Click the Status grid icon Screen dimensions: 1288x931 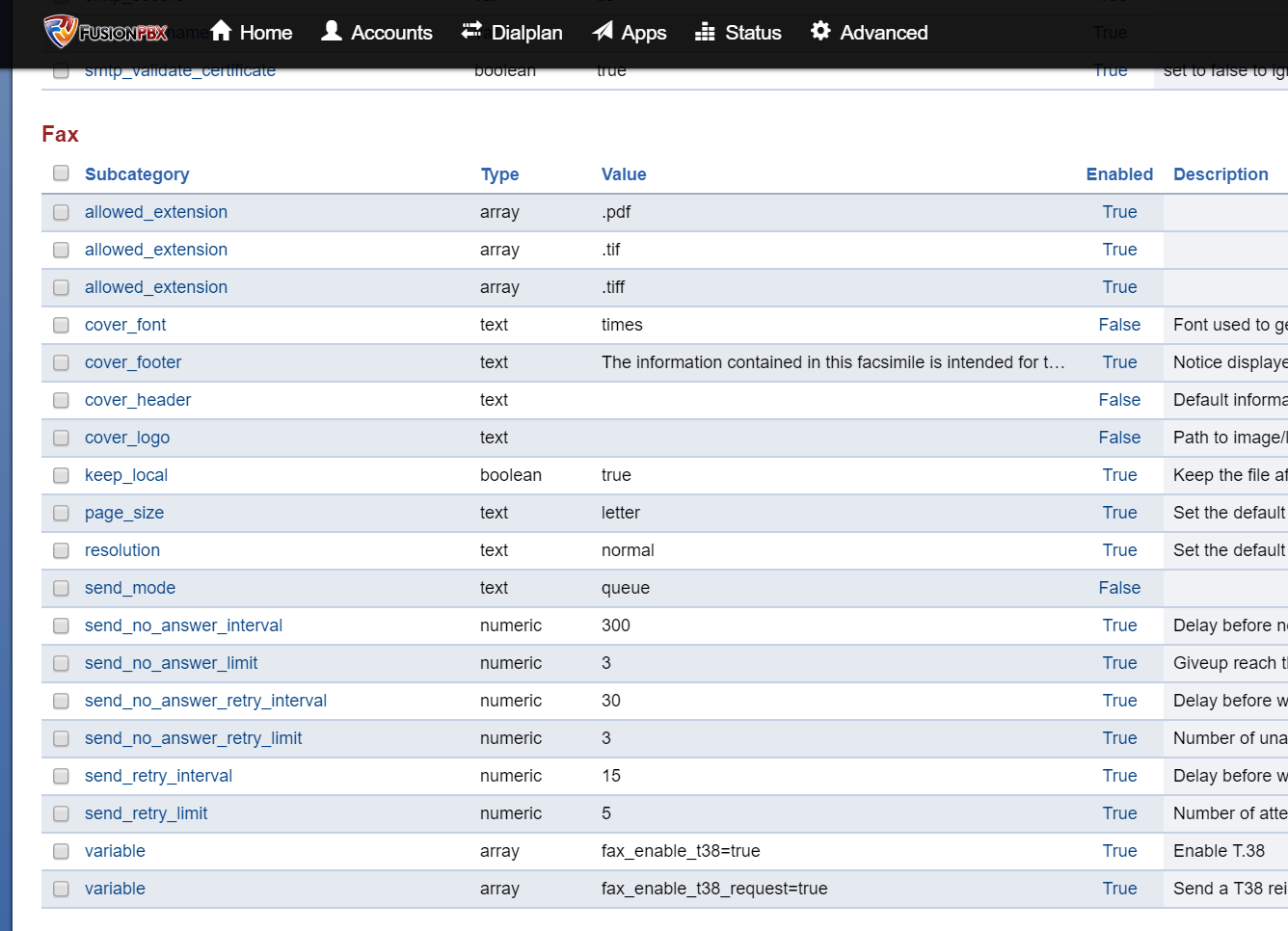(705, 32)
